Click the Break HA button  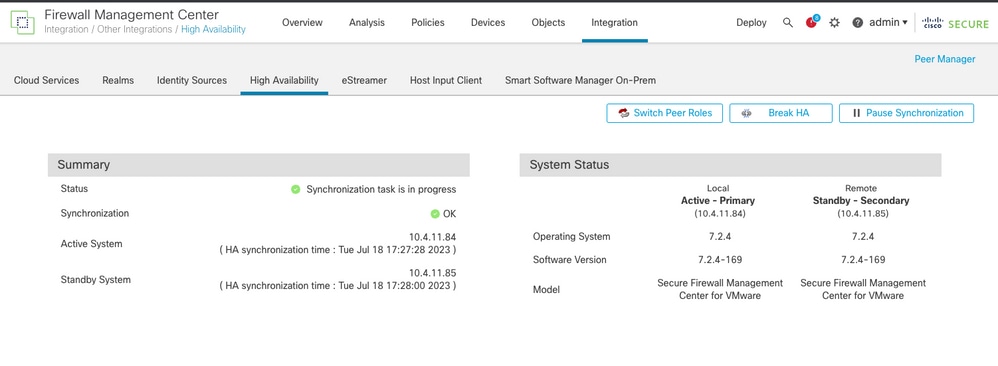(781, 113)
